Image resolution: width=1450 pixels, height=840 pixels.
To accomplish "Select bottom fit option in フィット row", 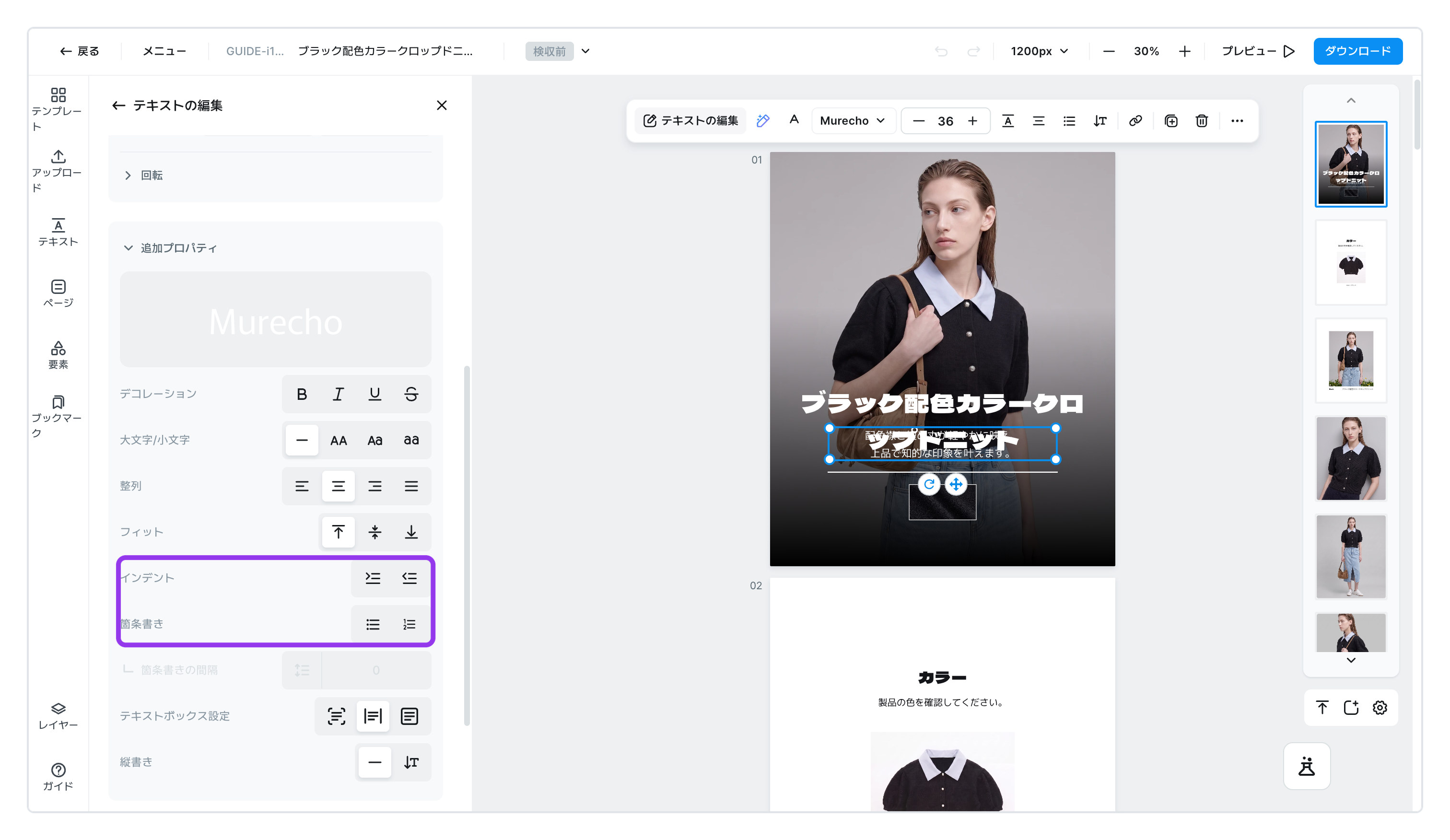I will [x=411, y=532].
